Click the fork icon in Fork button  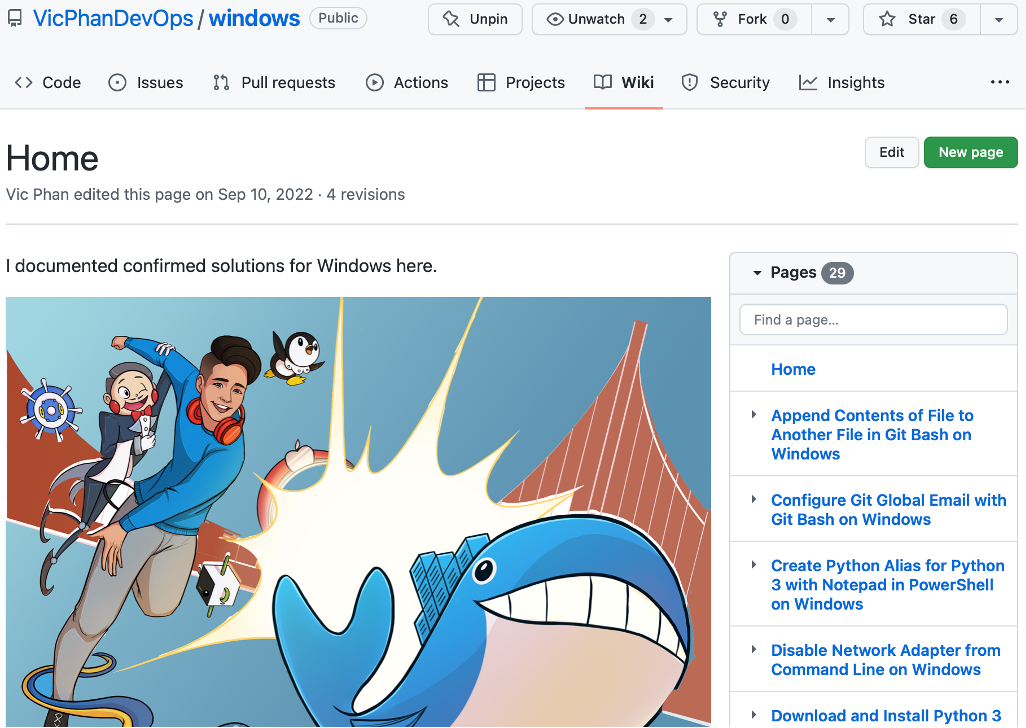click(x=720, y=20)
